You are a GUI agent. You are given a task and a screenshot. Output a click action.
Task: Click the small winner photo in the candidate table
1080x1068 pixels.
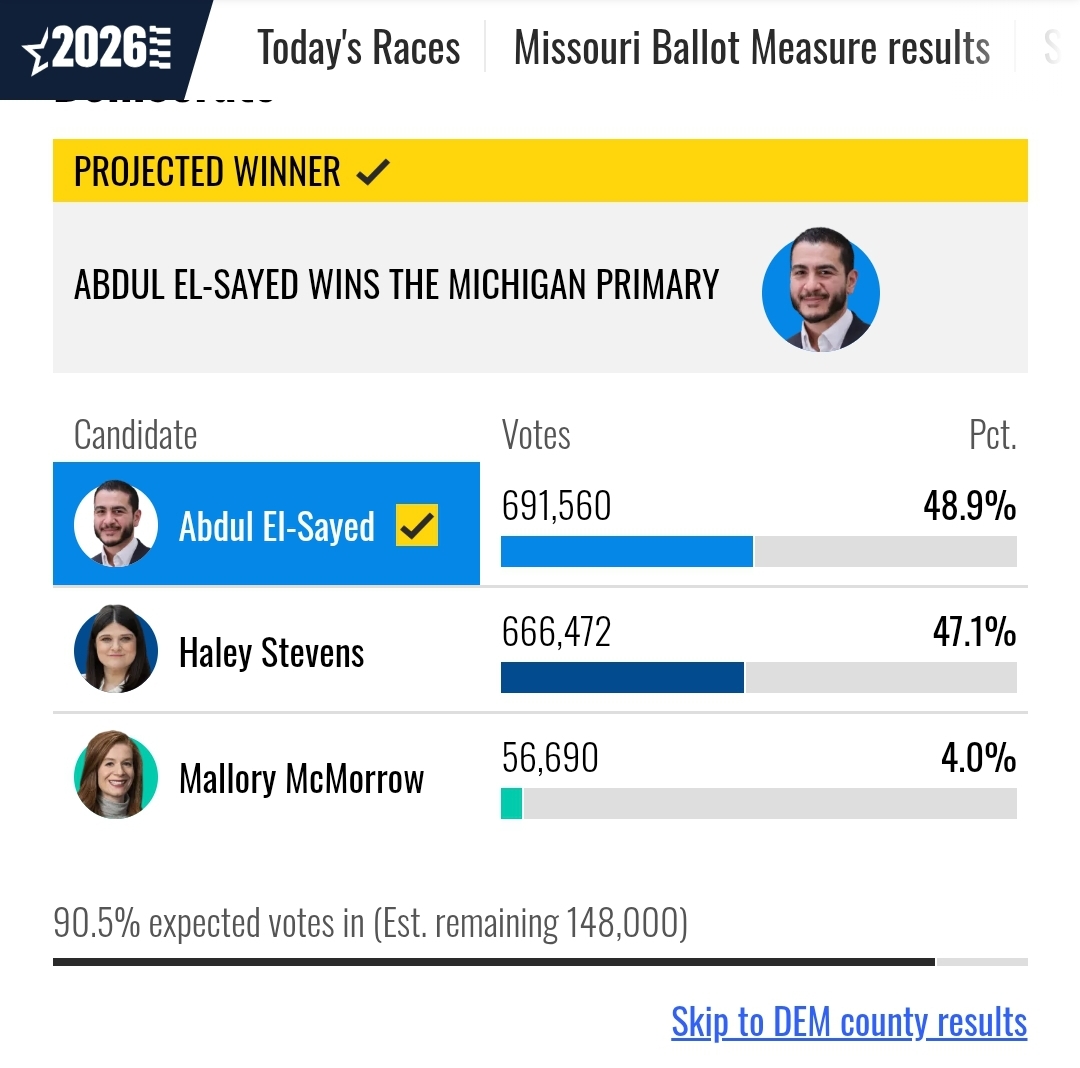(x=116, y=523)
